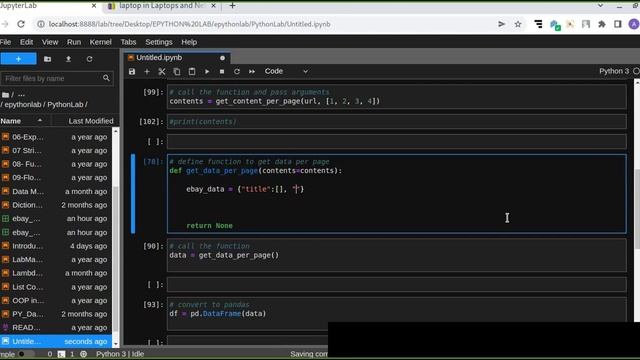Open file 07 Stri... in file list
The height and width of the screenshot is (360, 640).
(56, 151)
